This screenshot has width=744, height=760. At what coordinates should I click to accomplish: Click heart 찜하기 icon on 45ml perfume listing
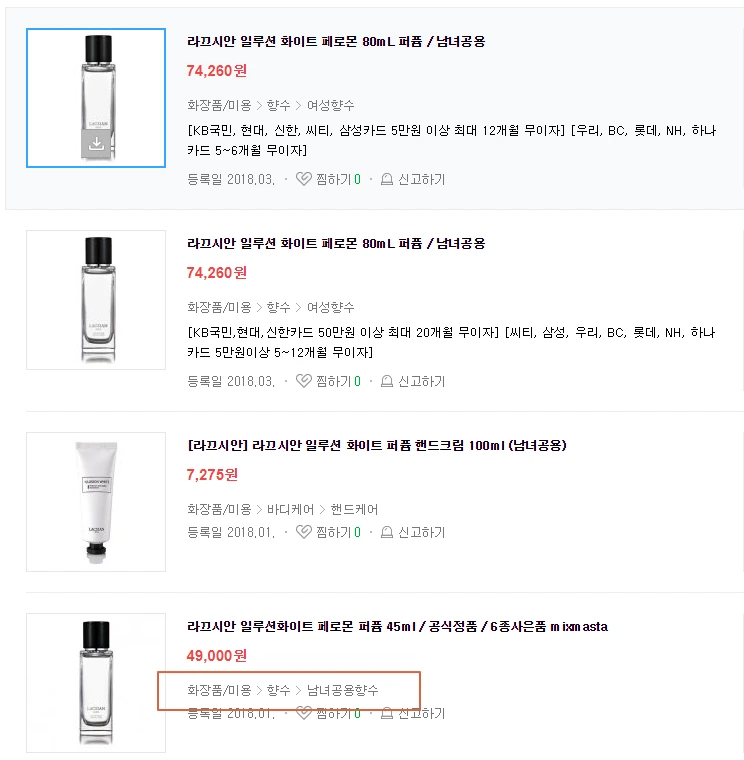click(x=303, y=713)
